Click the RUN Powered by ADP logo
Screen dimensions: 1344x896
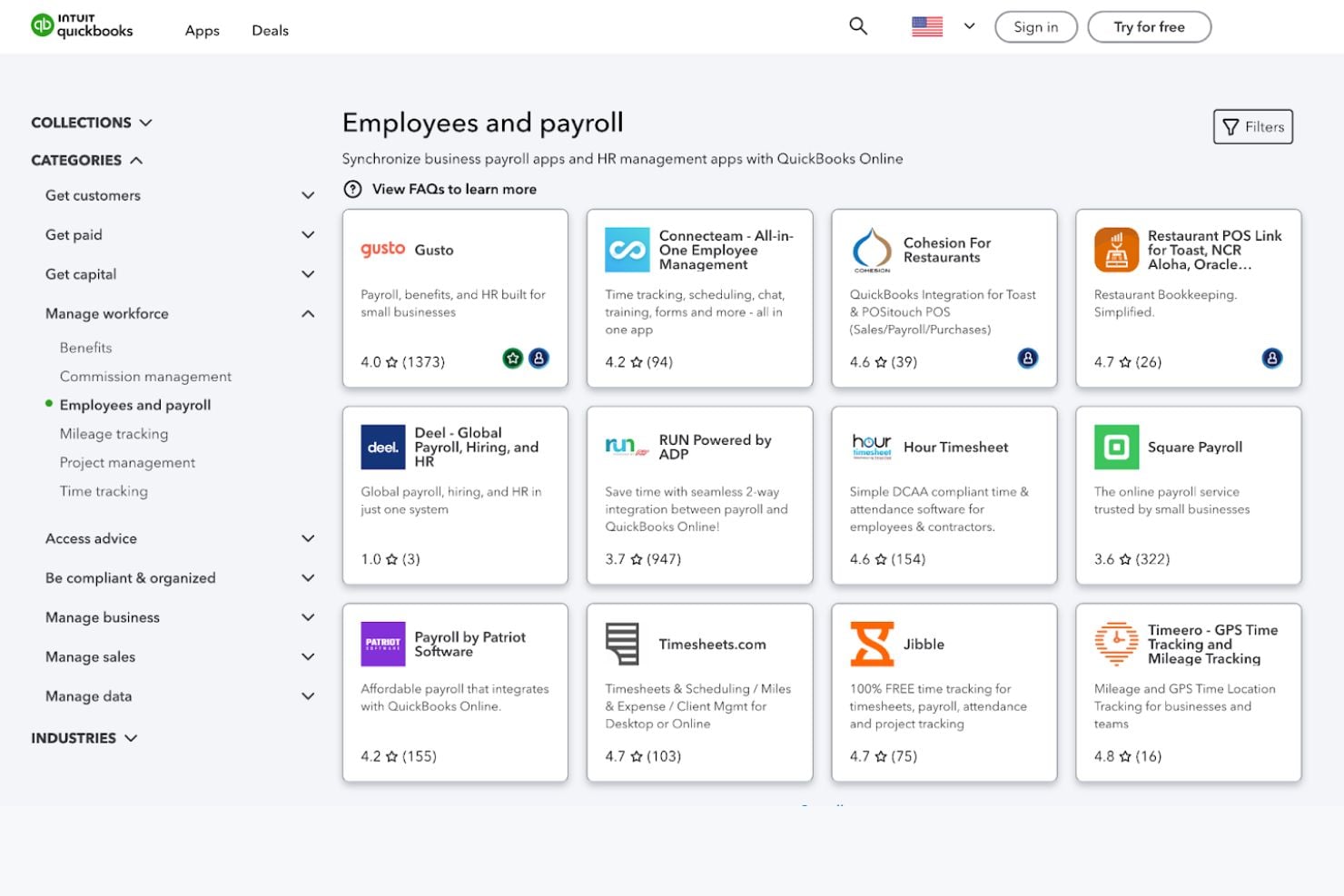[x=628, y=446]
